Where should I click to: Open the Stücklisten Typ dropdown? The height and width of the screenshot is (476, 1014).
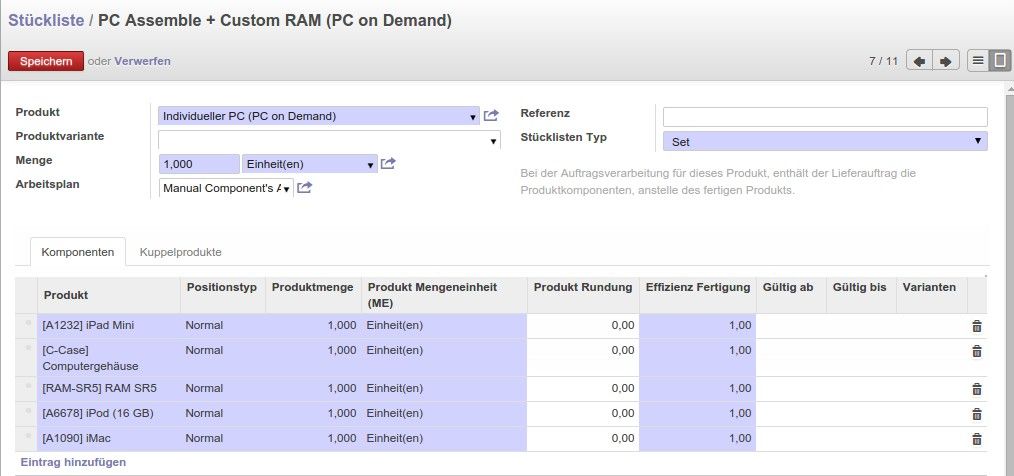825,142
